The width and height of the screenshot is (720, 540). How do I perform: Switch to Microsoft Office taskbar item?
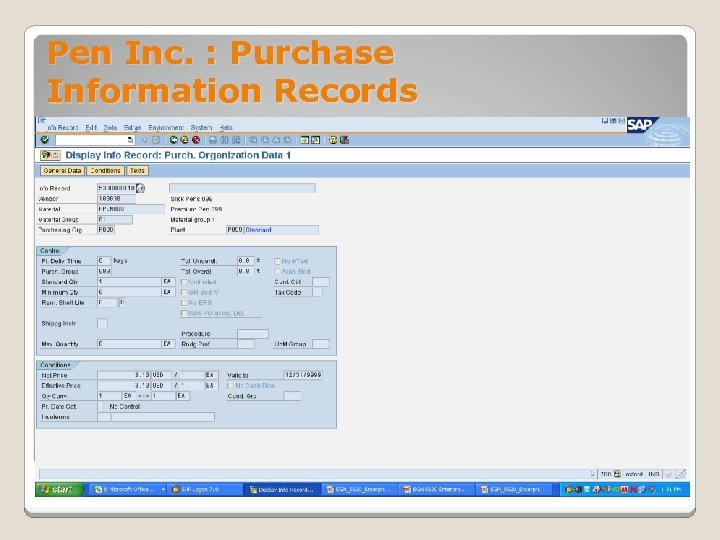(129, 489)
